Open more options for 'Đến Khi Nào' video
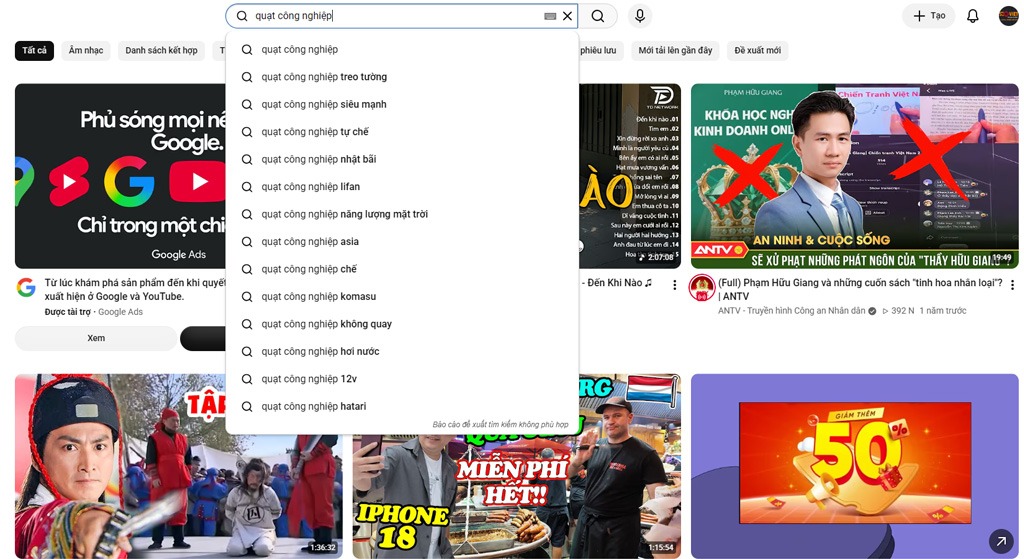1024x559 pixels. click(675, 285)
